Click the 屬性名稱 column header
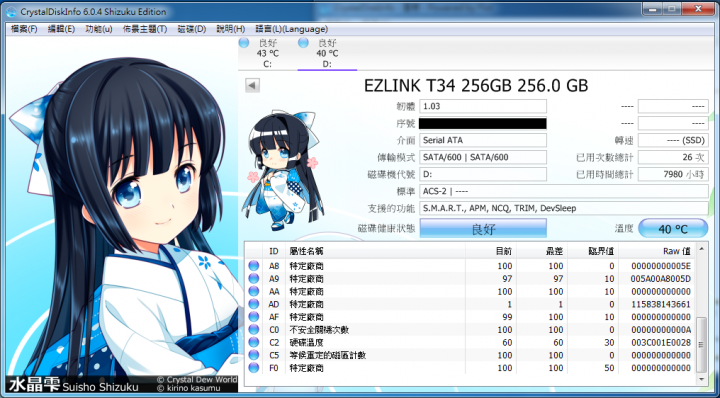 (x=375, y=251)
